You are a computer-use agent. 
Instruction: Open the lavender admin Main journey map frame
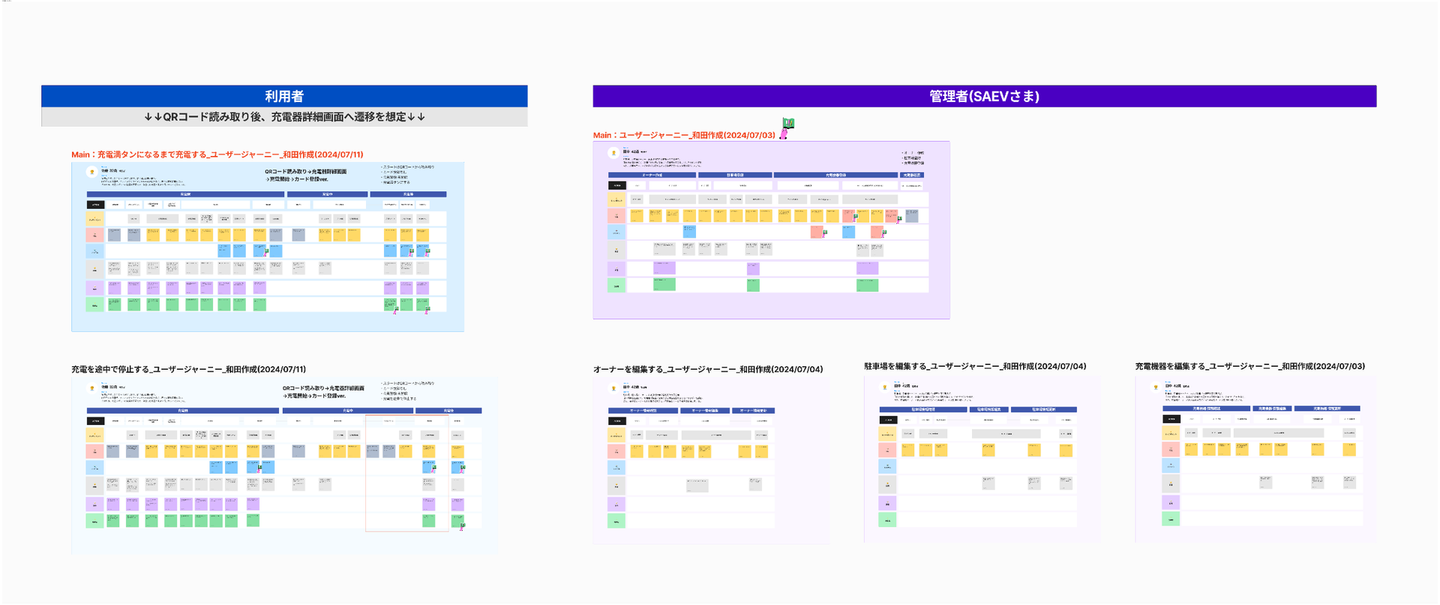click(771, 230)
